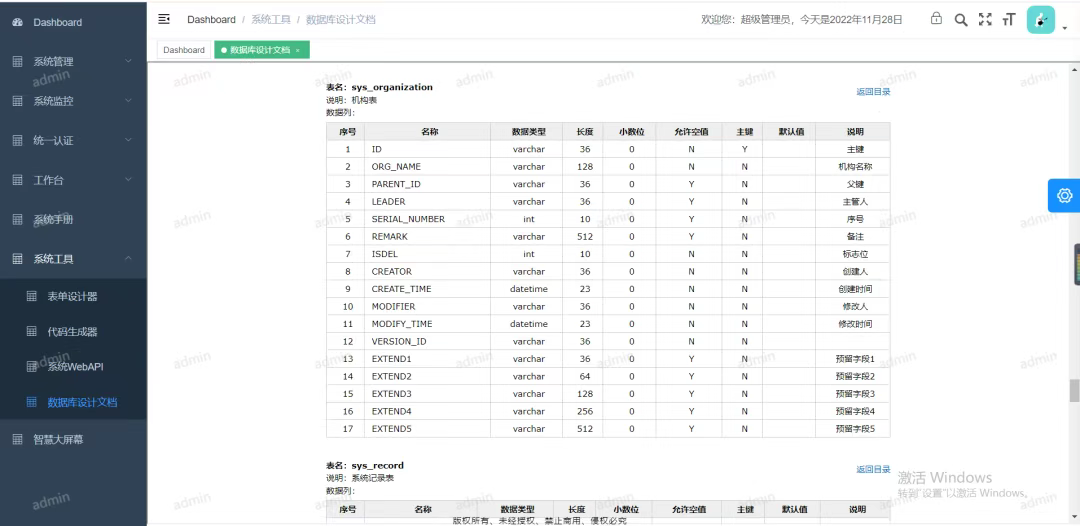Expand the 系统监控 menu chevron
Screen dimensions: 1080x526
(128, 101)
